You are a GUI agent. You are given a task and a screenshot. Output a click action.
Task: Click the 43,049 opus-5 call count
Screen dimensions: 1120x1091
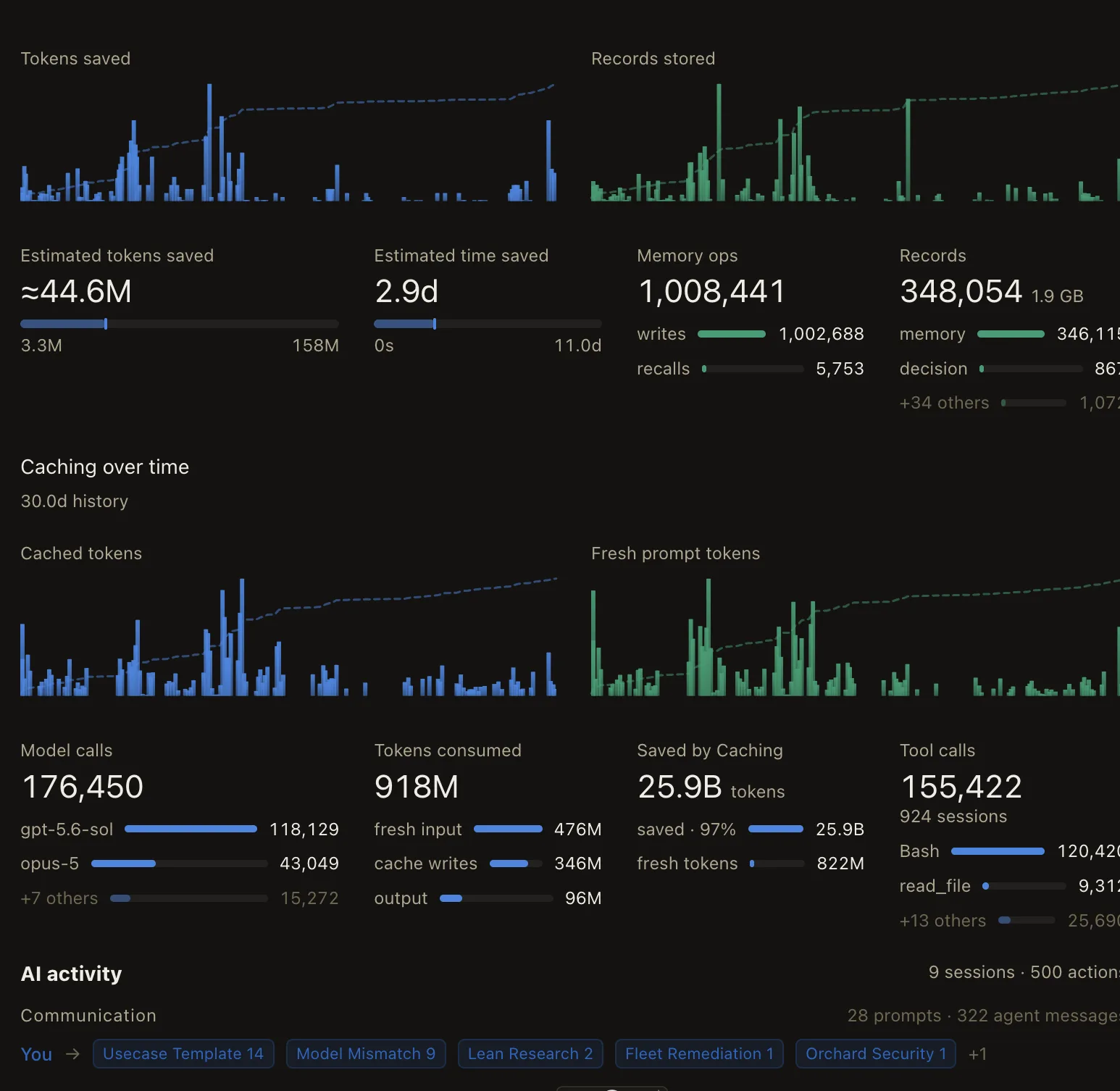coord(309,864)
